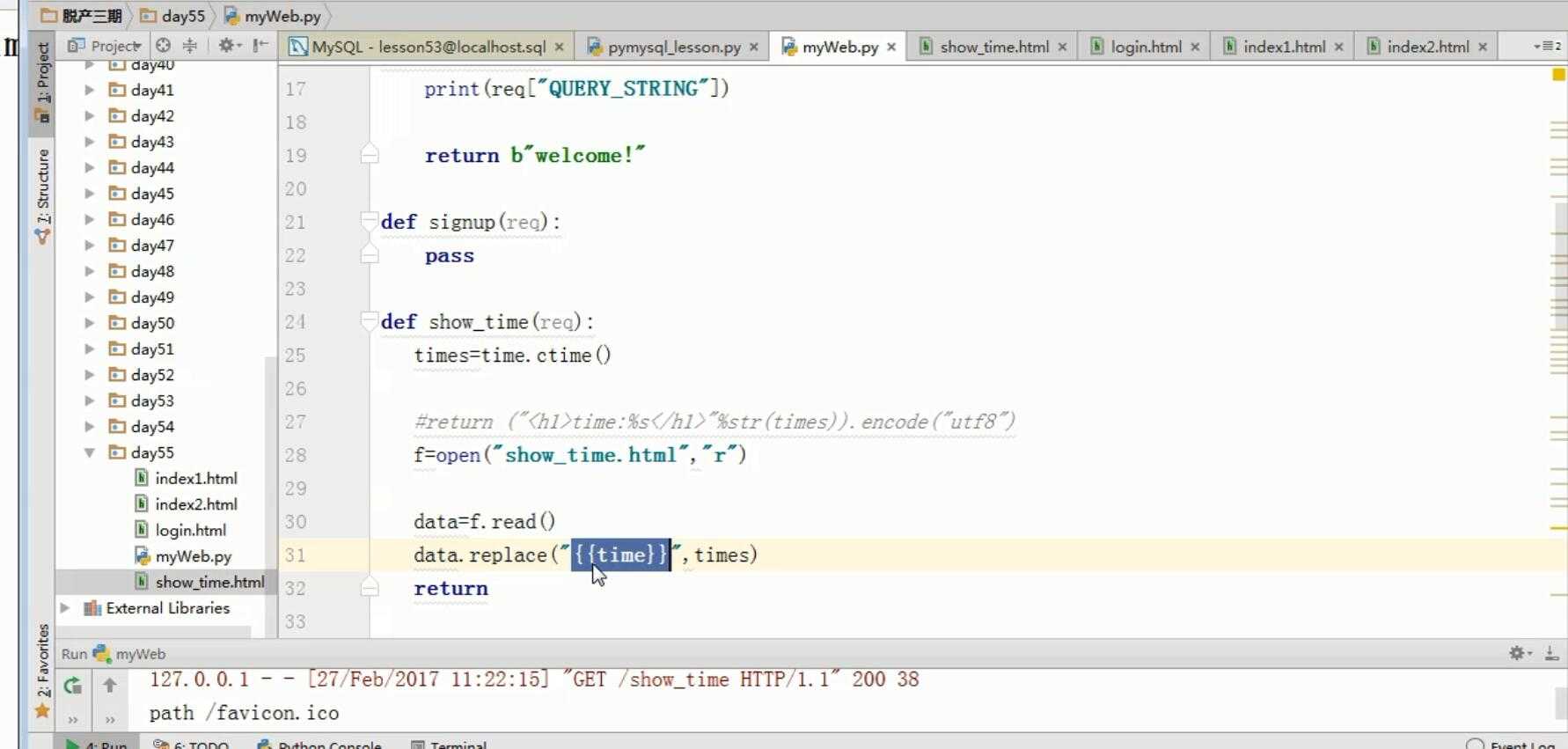This screenshot has height=749, width=1568.
Task: Click the yellow inspection indicator square
Action: tap(1558, 75)
